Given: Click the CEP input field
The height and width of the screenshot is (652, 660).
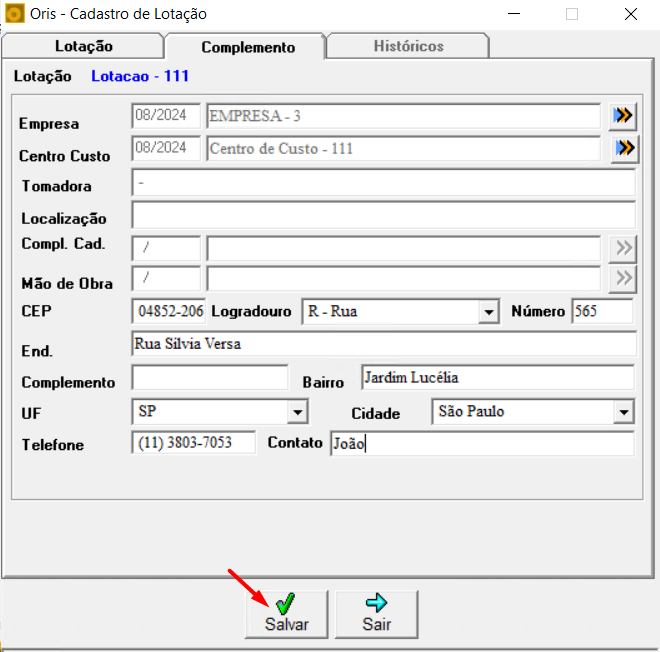Looking at the screenshot, I should [x=168, y=311].
